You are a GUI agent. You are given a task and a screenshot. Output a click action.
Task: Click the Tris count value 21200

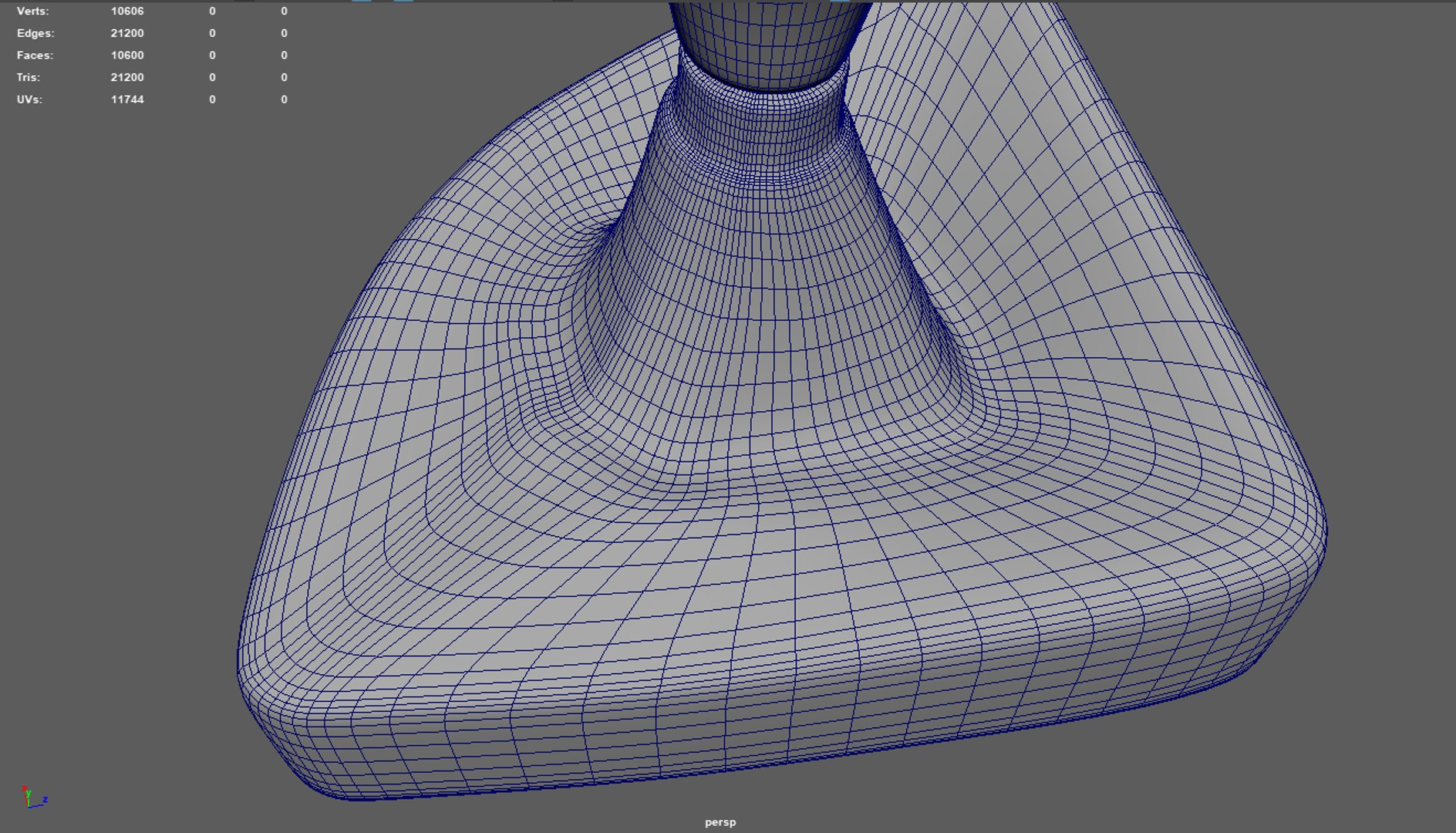click(x=127, y=77)
